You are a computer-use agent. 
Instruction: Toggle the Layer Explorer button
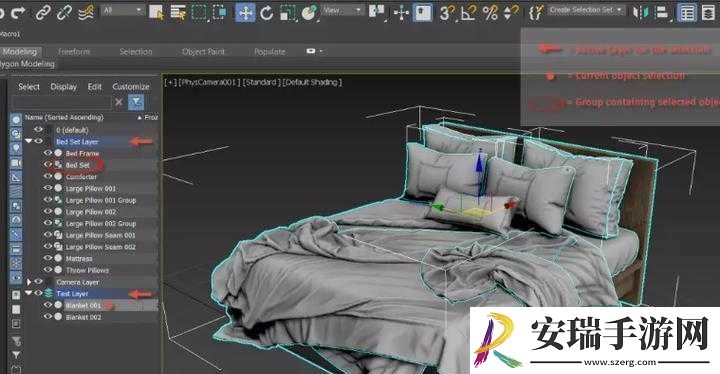coord(709,12)
